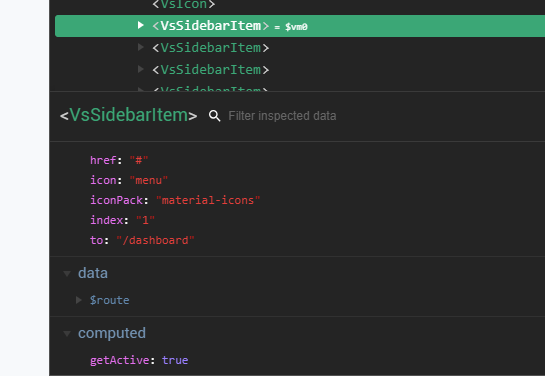Expand the third VsSidebarItem tree arrow
Image resolution: width=545 pixels, height=376 pixels.
(x=140, y=69)
